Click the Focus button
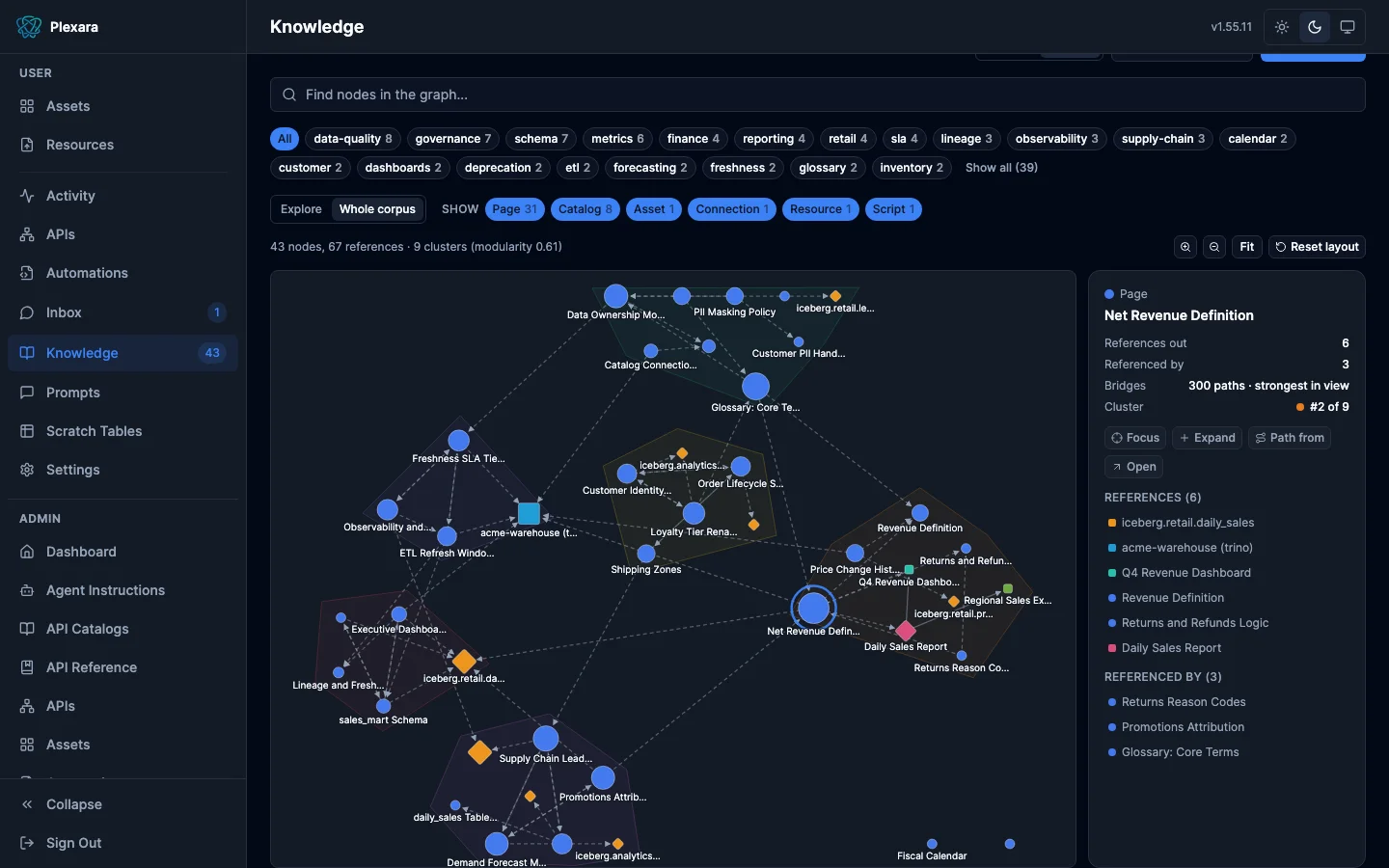1389x868 pixels. coord(1134,438)
